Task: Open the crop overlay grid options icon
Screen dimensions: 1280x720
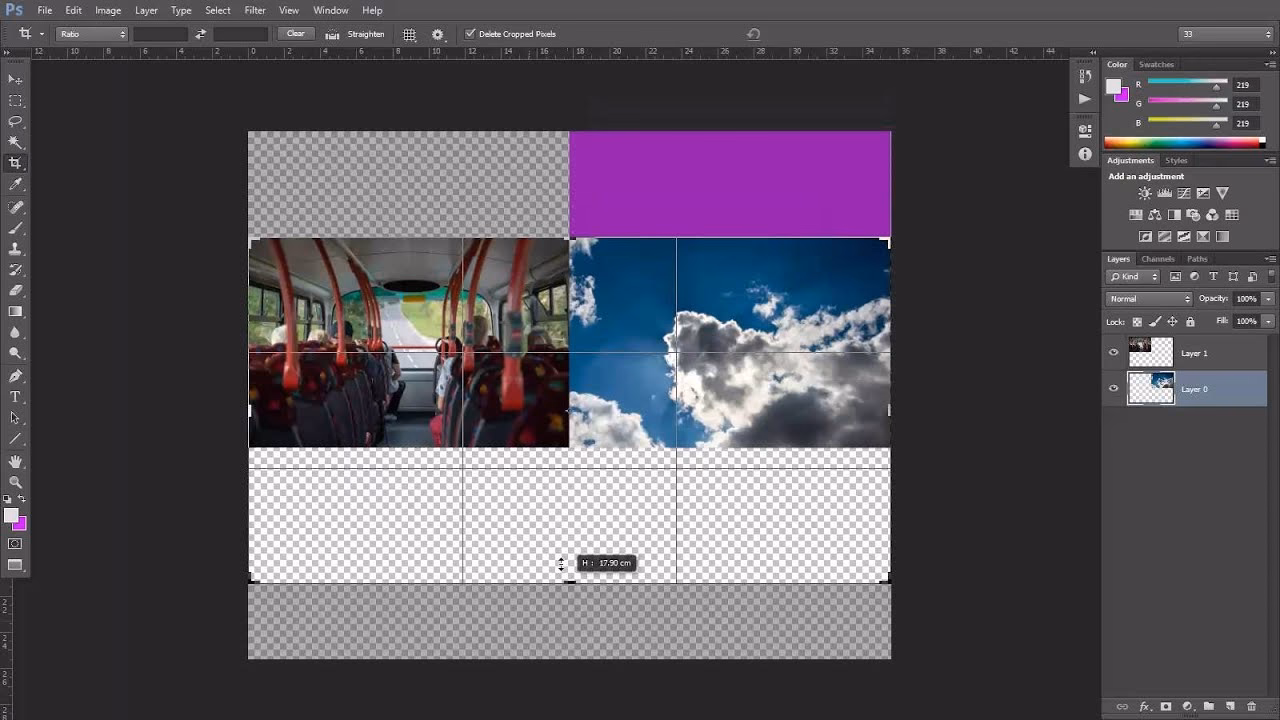Action: tap(409, 34)
